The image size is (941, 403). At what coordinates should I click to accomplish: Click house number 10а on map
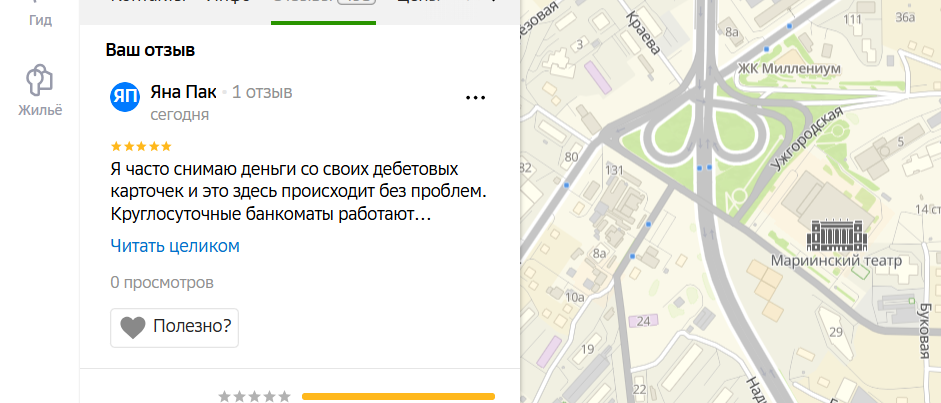click(574, 296)
